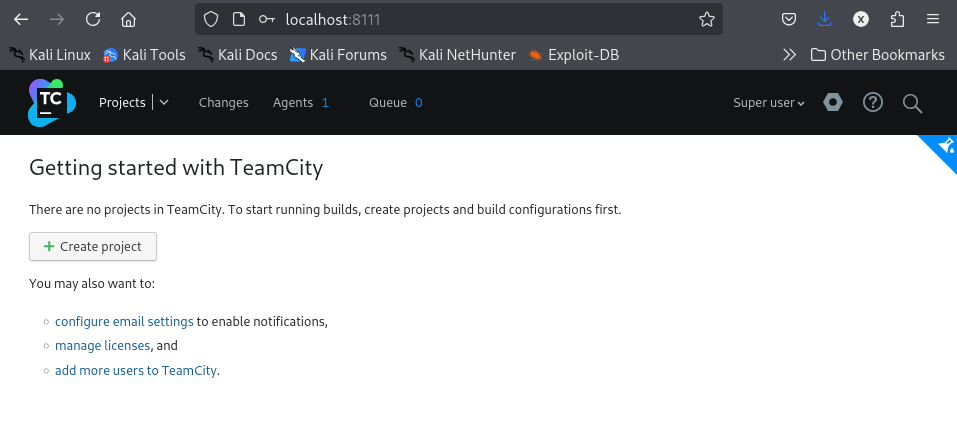The image size is (957, 435).
Task: Show more bookmarks with the chevron
Action: coord(789,55)
